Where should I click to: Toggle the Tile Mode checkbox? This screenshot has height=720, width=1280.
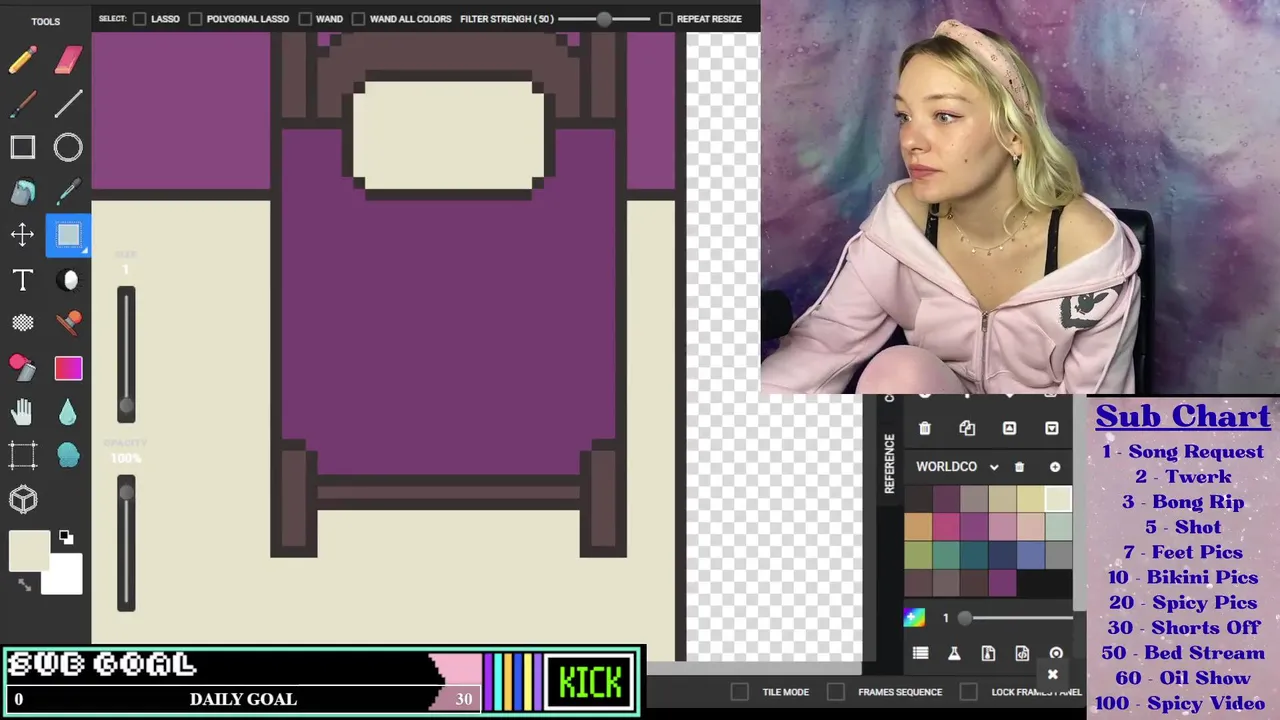click(x=739, y=692)
